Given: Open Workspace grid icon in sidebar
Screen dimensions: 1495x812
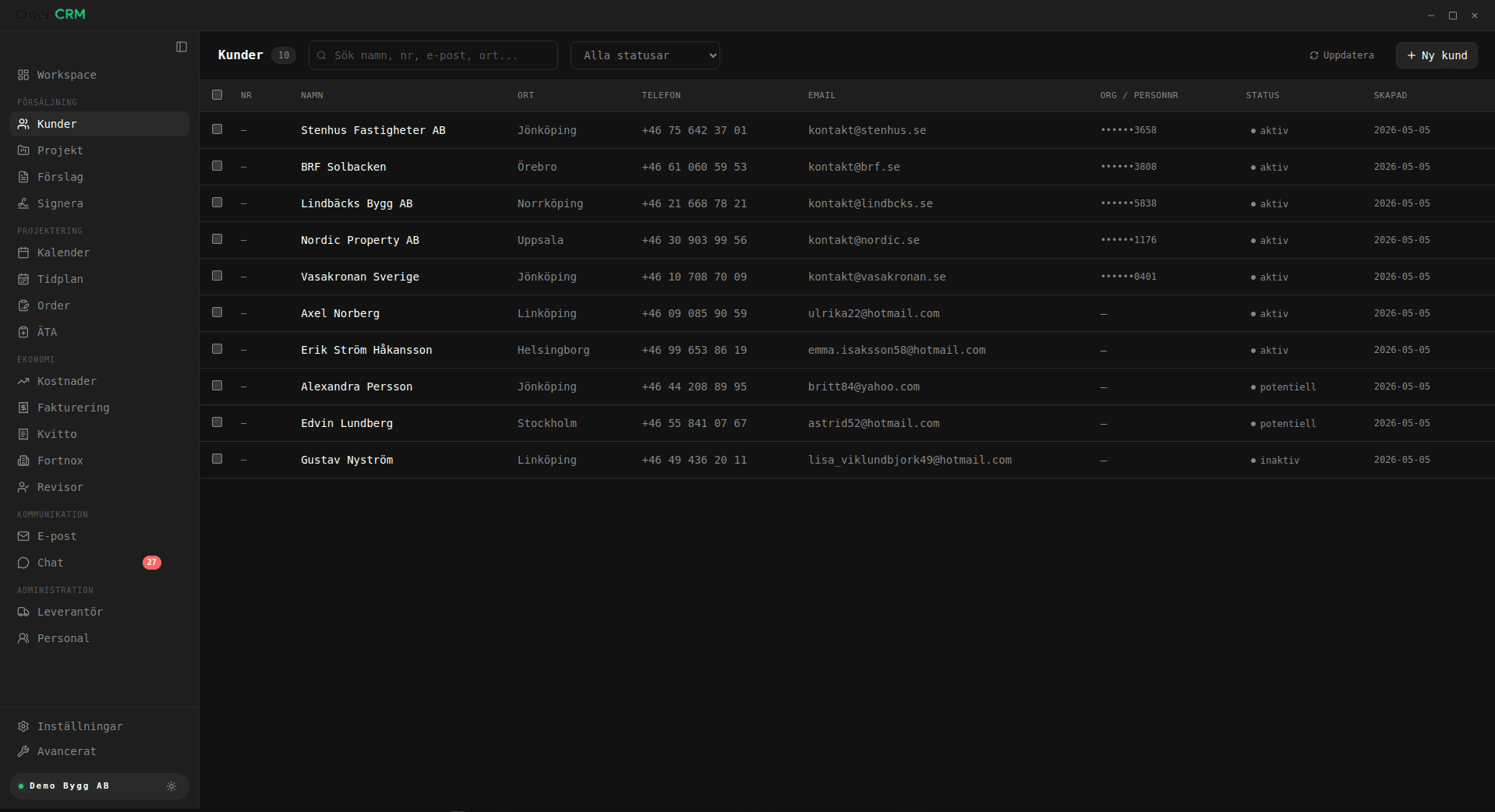Looking at the screenshot, I should coord(23,75).
